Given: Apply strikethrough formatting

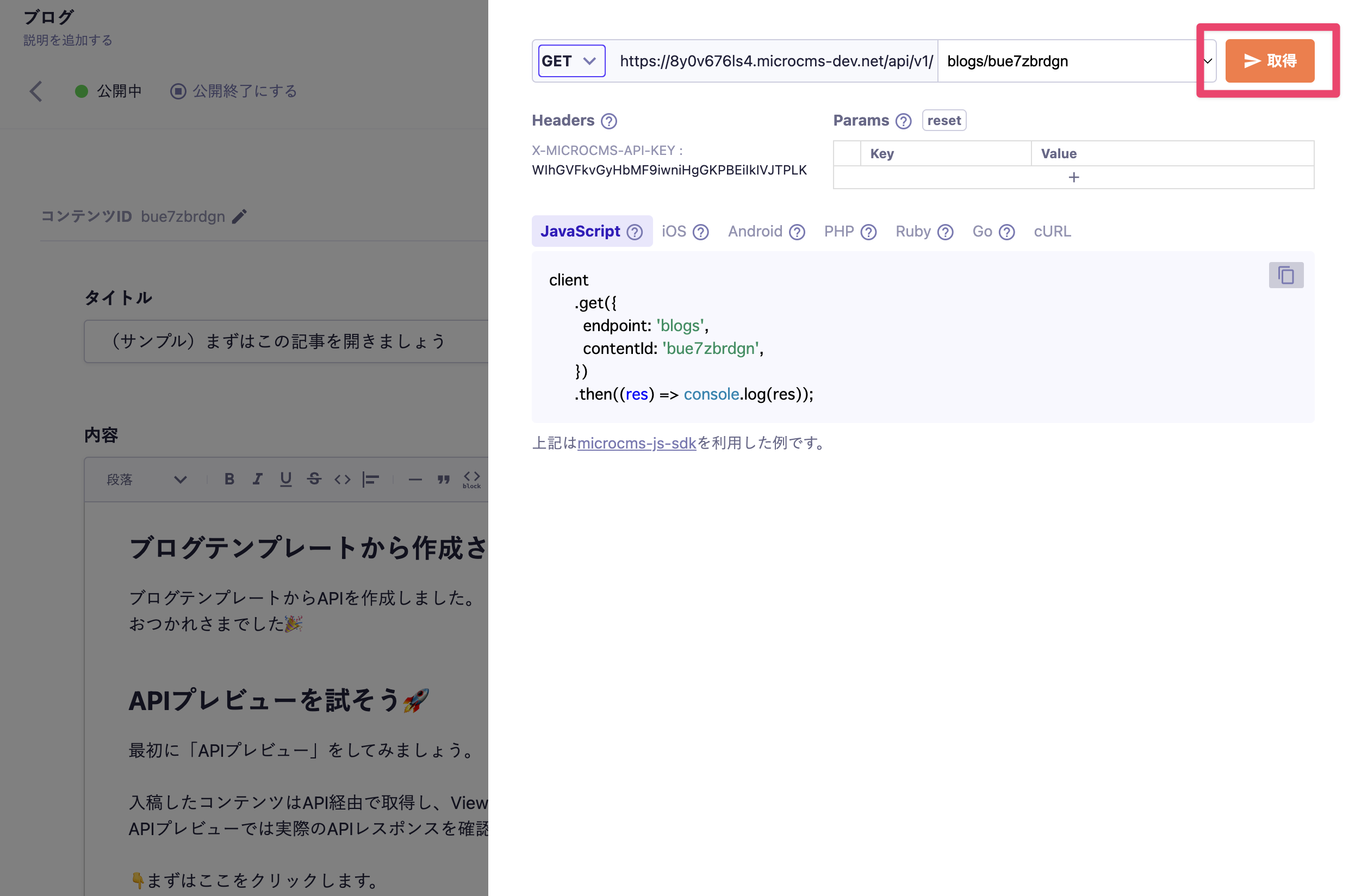Looking at the screenshot, I should click(314, 479).
